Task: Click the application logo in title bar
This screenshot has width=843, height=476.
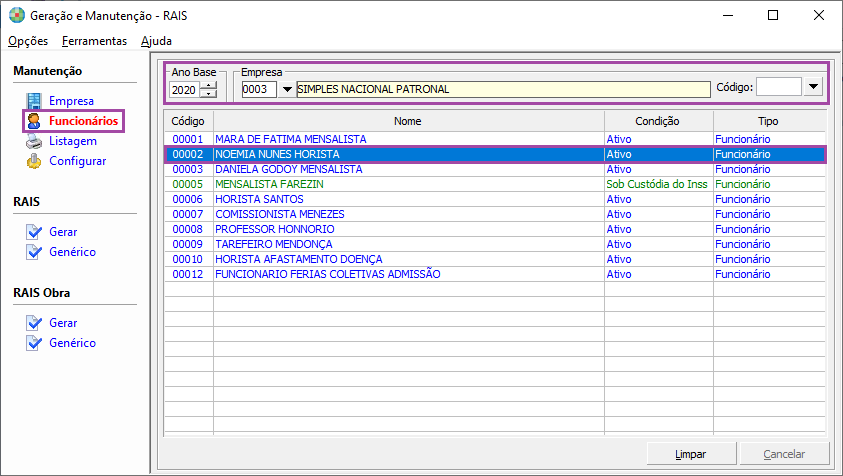Action: [x=17, y=16]
